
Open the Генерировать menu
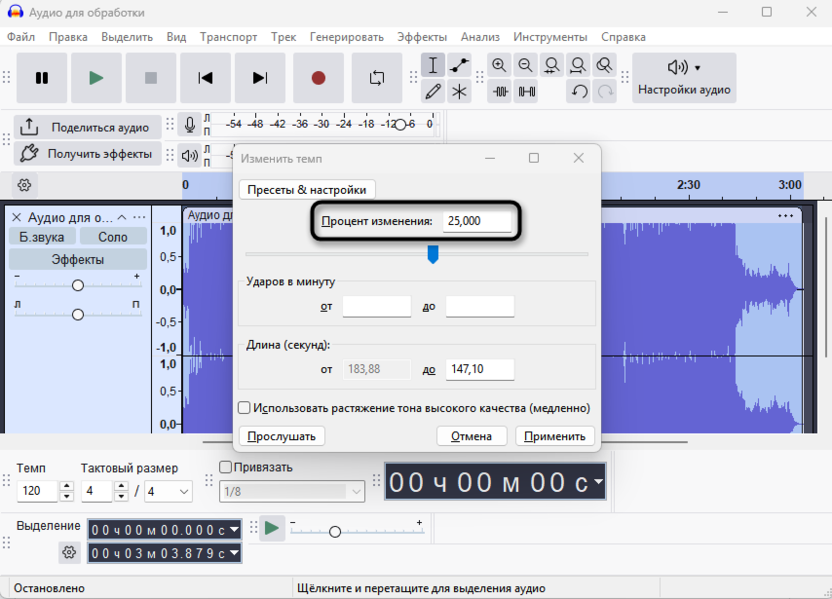pyautogui.click(x=348, y=37)
